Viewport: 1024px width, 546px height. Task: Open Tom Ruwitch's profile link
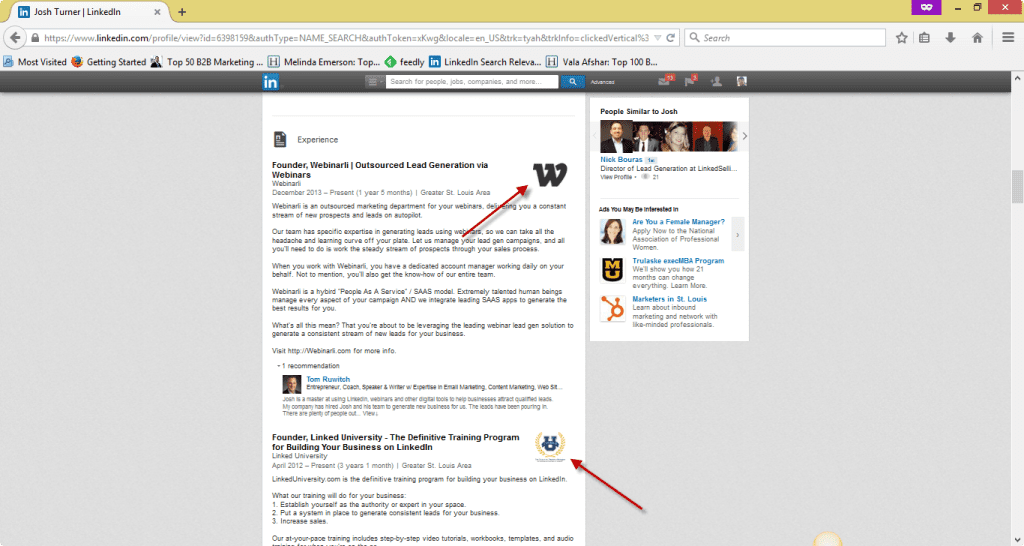coord(328,379)
